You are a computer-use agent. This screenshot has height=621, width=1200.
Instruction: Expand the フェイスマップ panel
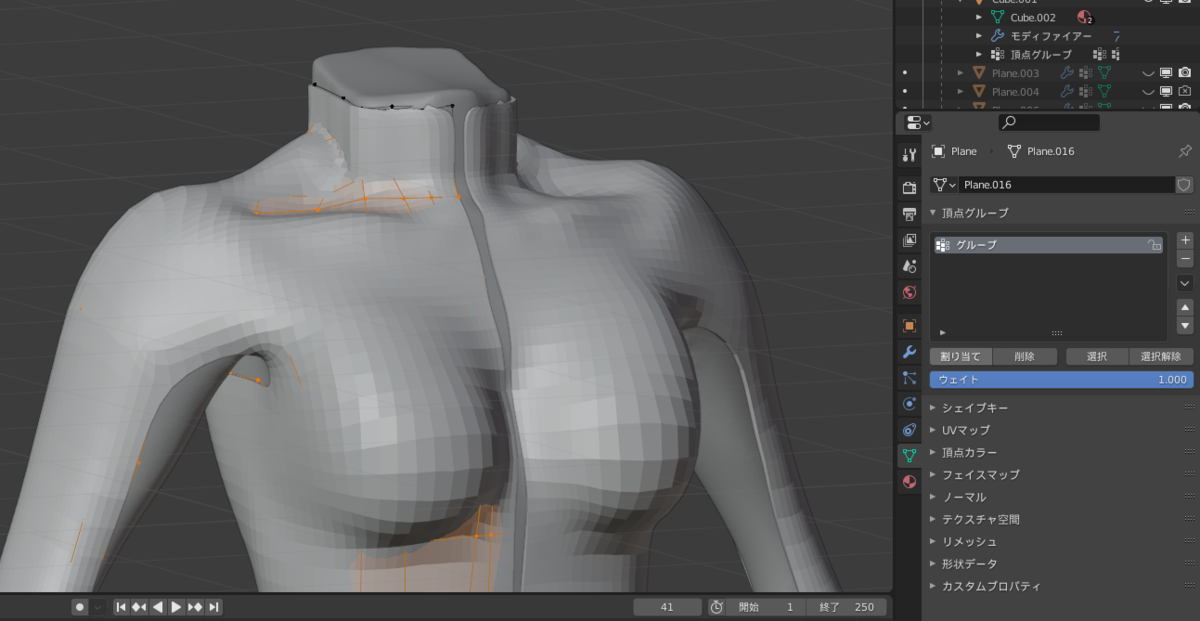pyautogui.click(x=933, y=475)
